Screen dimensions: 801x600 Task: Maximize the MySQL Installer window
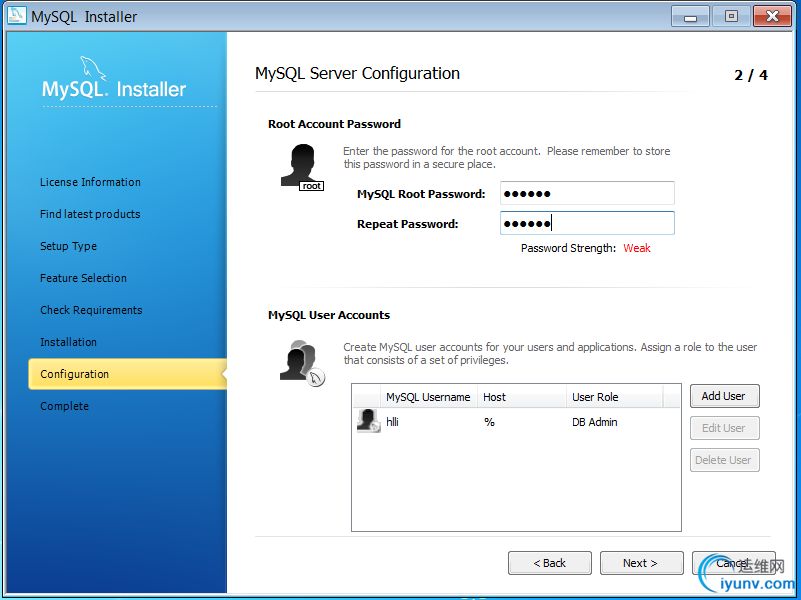click(x=731, y=16)
